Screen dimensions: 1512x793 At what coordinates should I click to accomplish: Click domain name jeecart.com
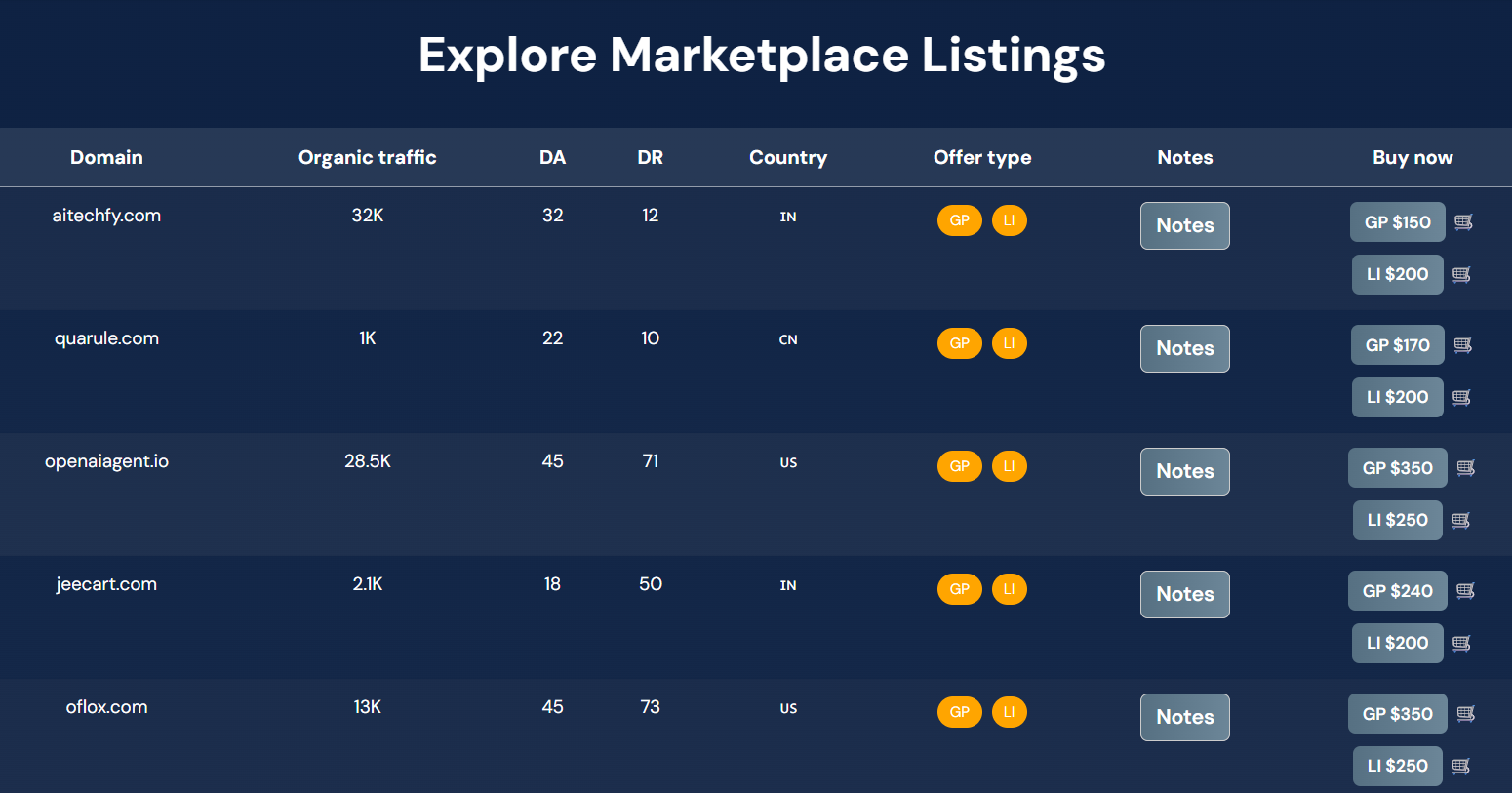(x=106, y=584)
